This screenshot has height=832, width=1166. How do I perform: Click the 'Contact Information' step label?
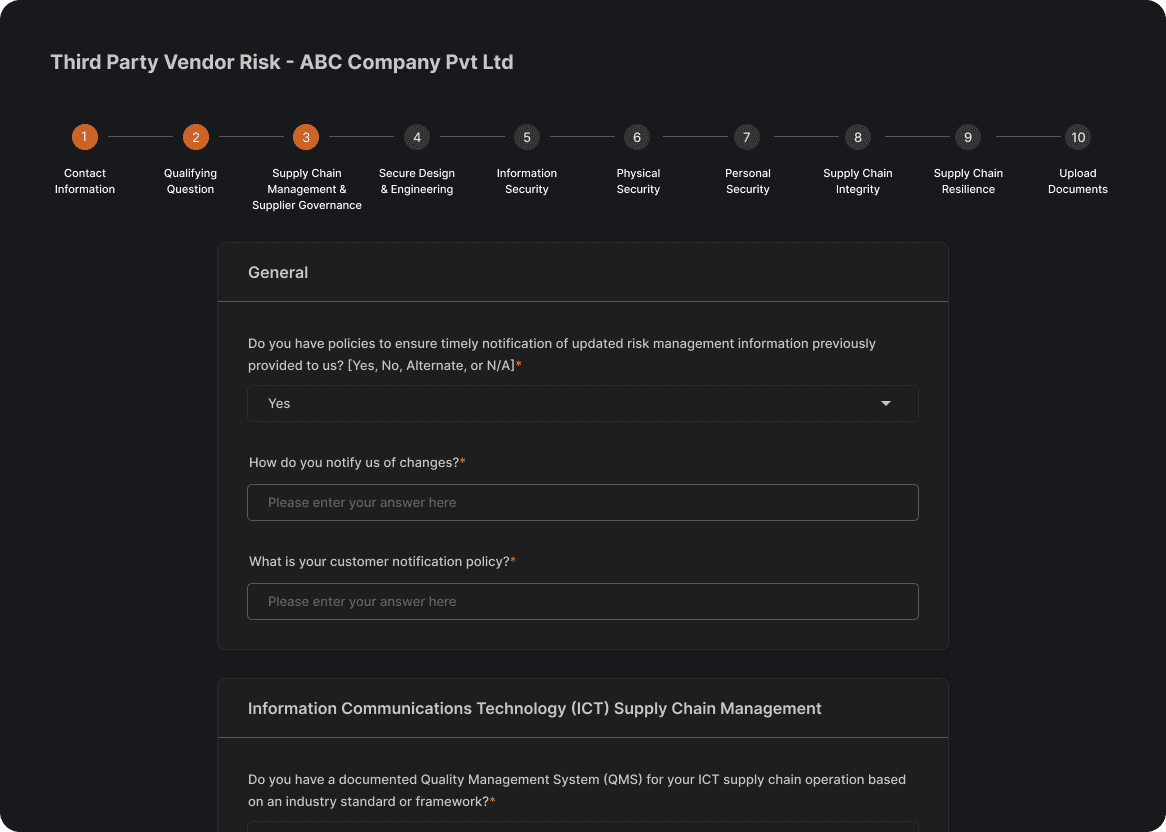tap(85, 181)
